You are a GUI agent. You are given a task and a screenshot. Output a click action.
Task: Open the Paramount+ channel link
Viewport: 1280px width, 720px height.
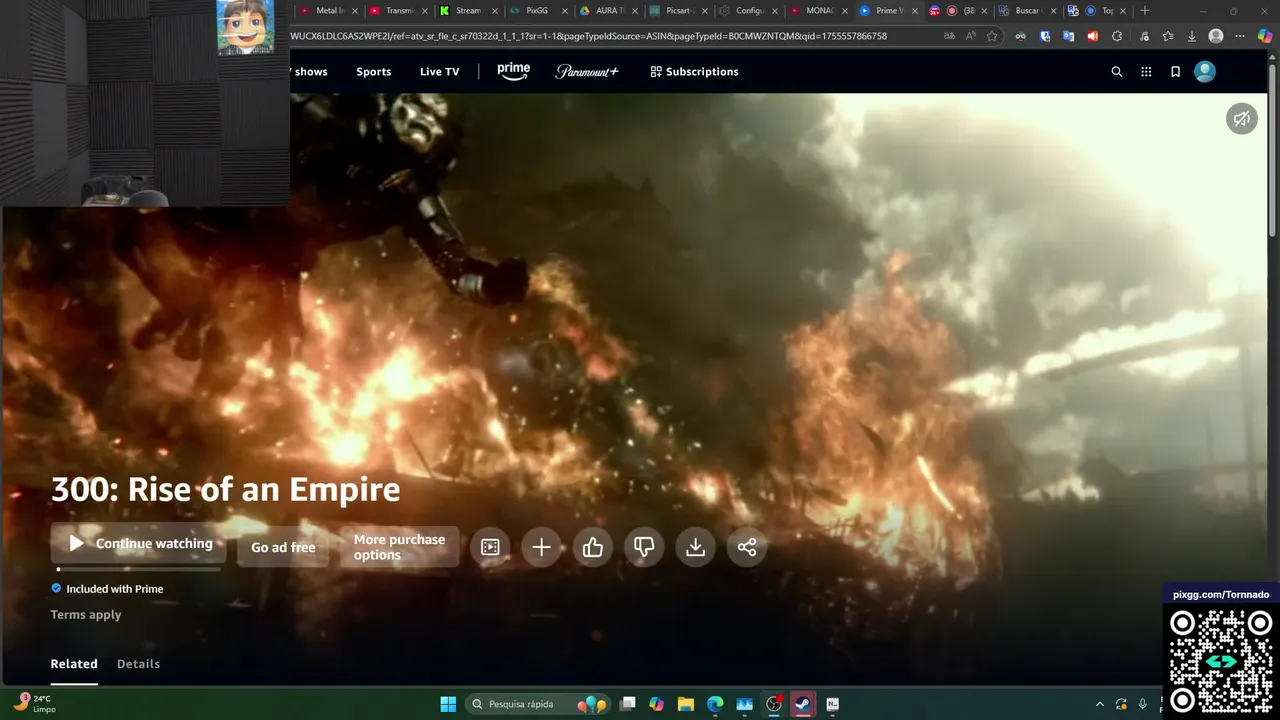(587, 72)
